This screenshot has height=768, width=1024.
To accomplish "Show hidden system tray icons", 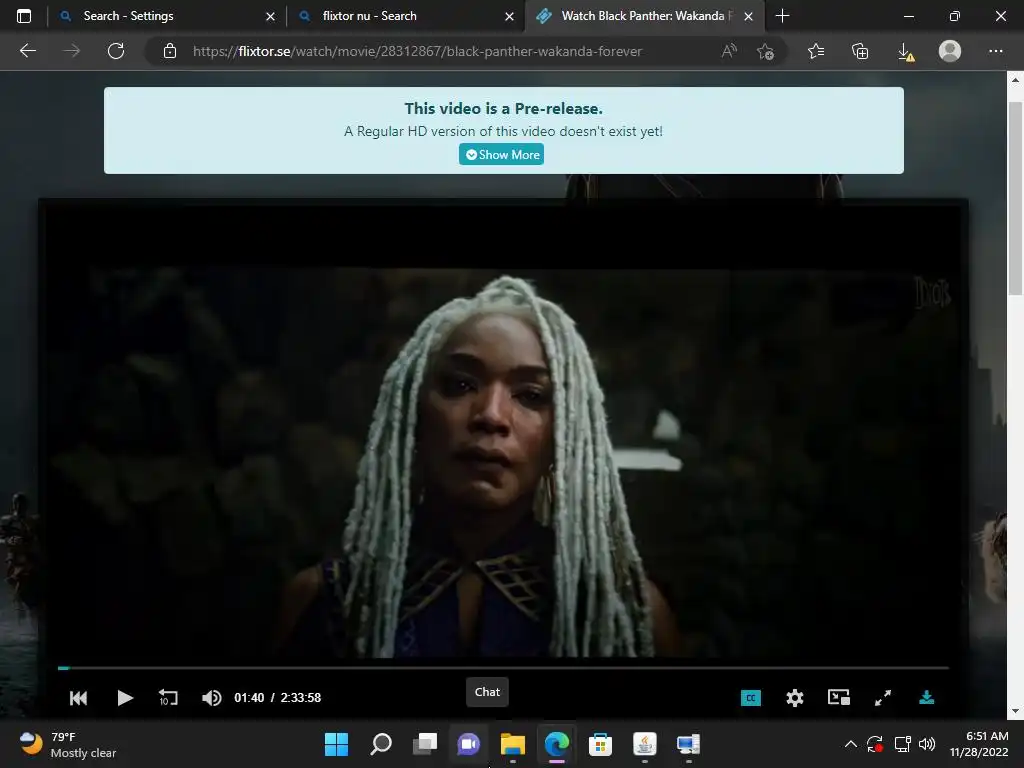I will tap(850, 744).
